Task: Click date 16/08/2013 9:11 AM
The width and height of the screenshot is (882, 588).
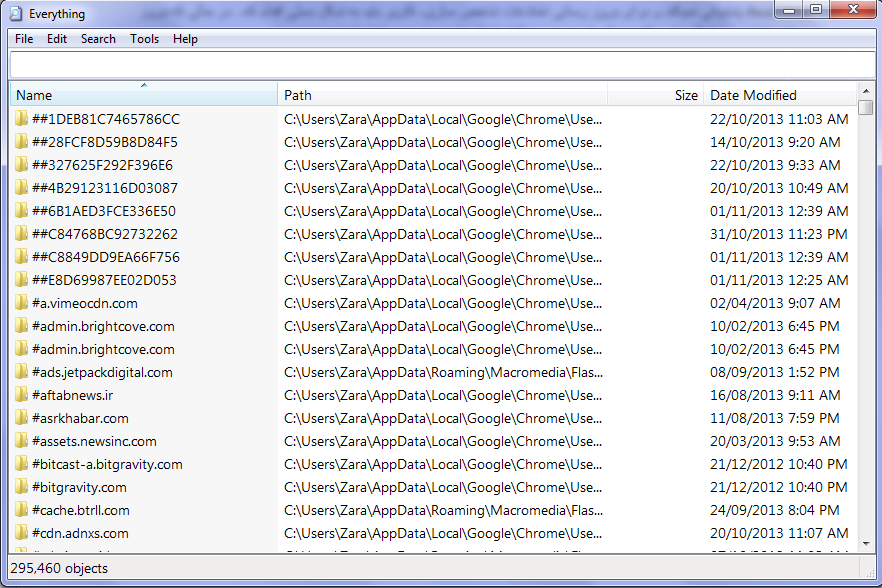Action: pos(775,396)
